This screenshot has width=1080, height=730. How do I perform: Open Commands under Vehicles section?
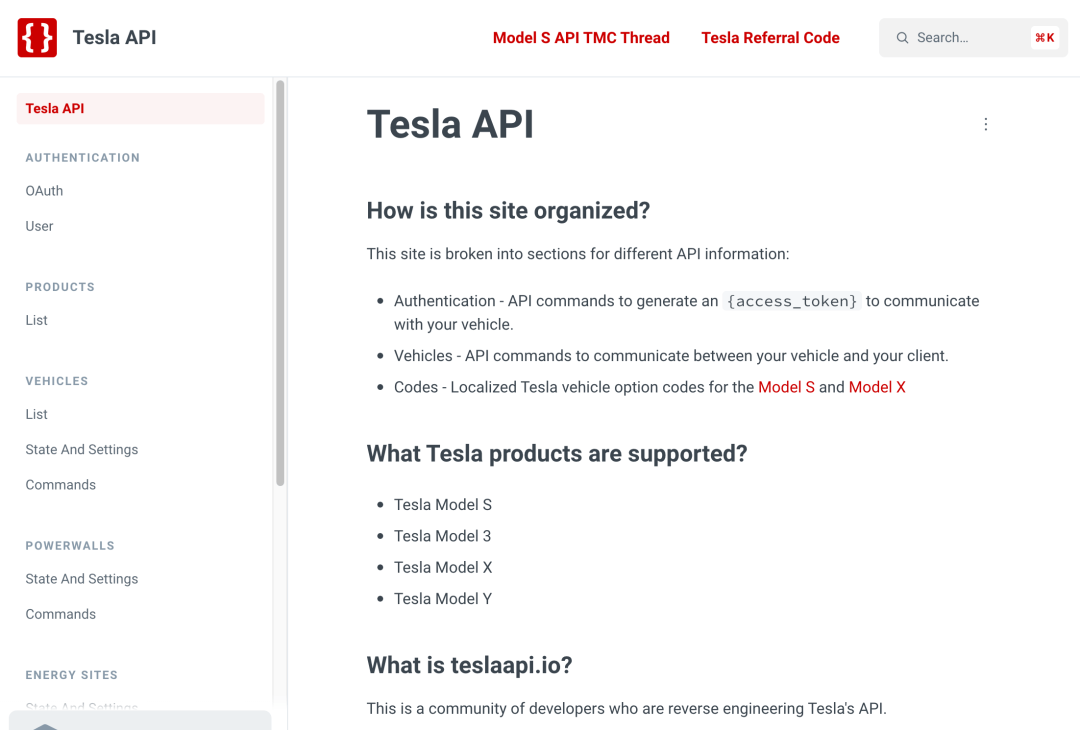click(61, 485)
